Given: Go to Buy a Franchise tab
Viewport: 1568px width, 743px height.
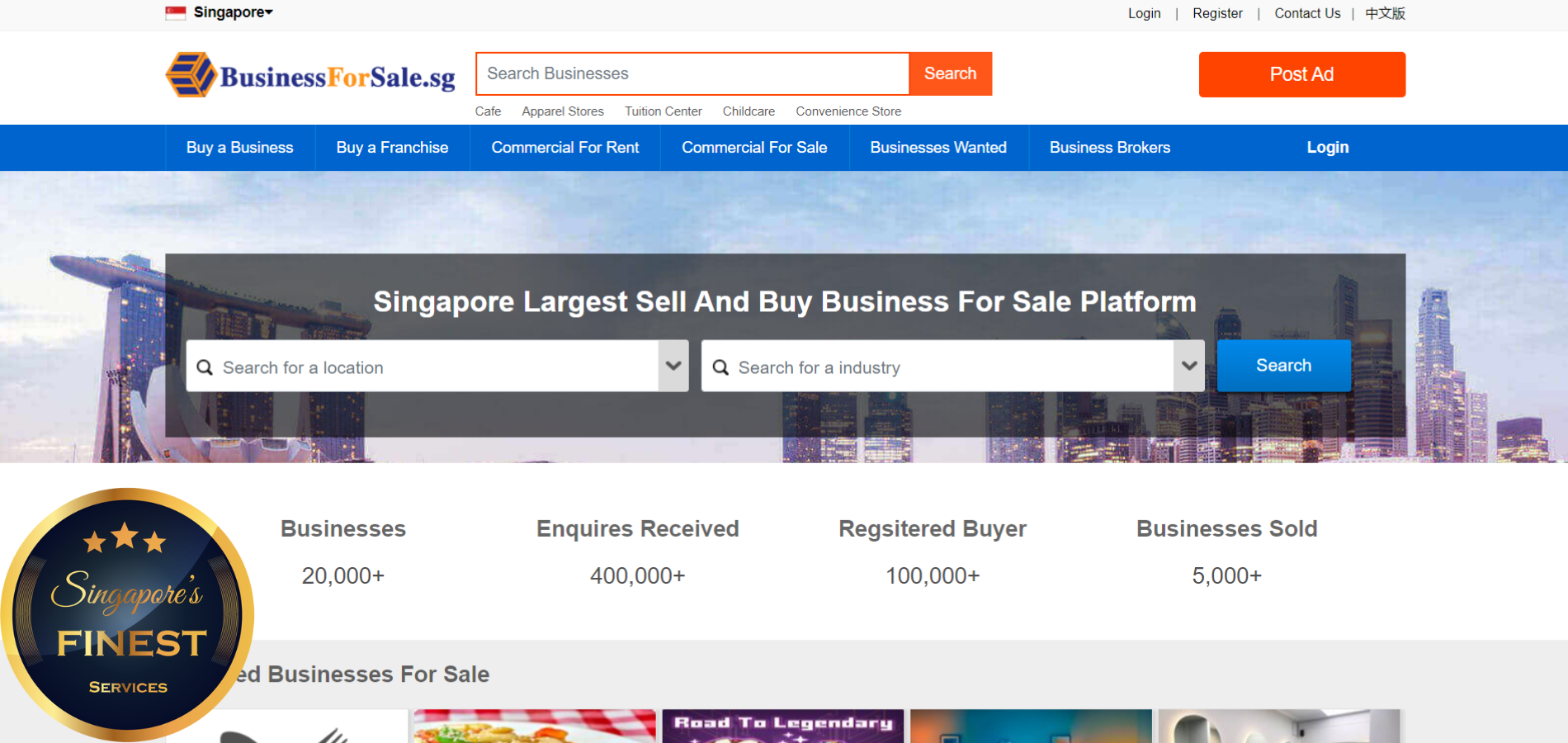Looking at the screenshot, I should tap(392, 148).
